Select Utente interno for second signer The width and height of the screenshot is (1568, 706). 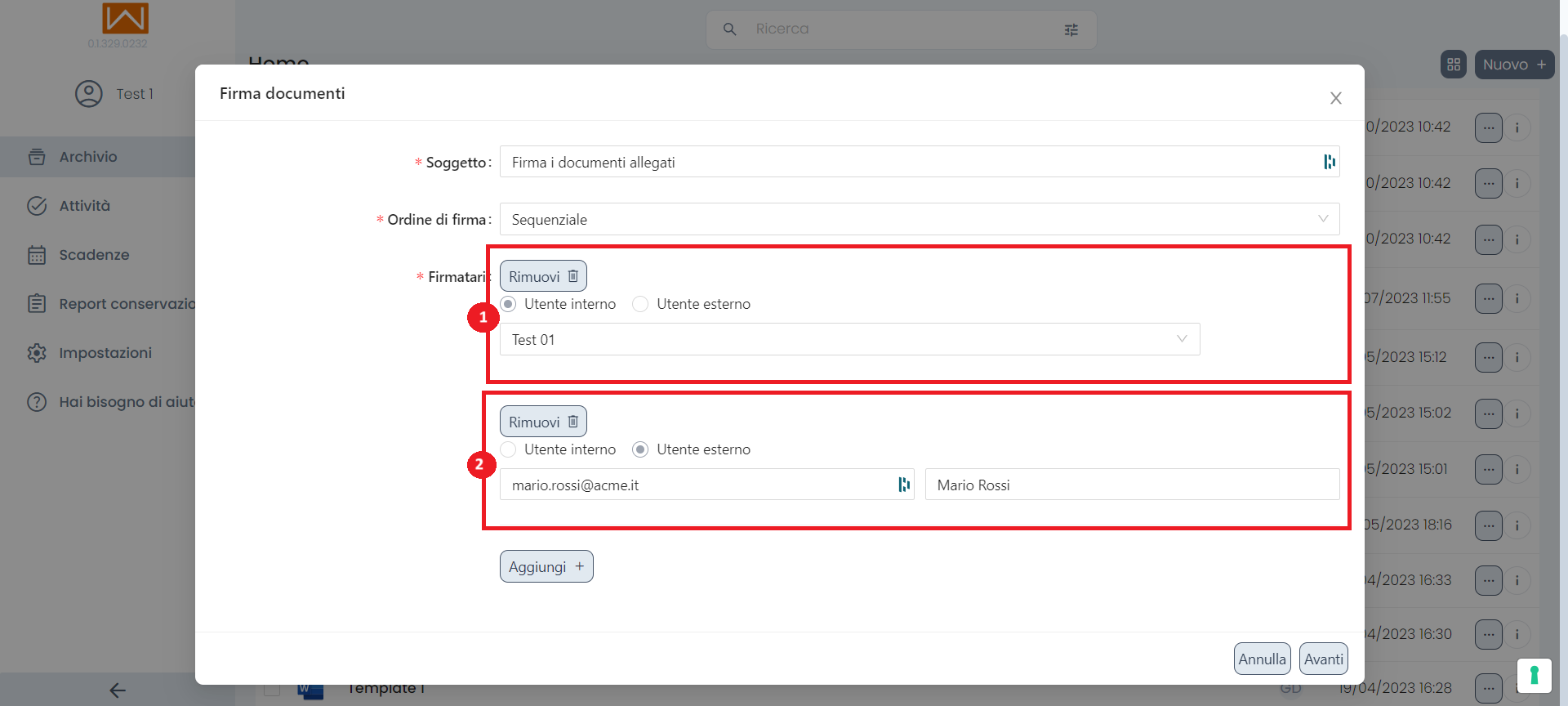509,449
